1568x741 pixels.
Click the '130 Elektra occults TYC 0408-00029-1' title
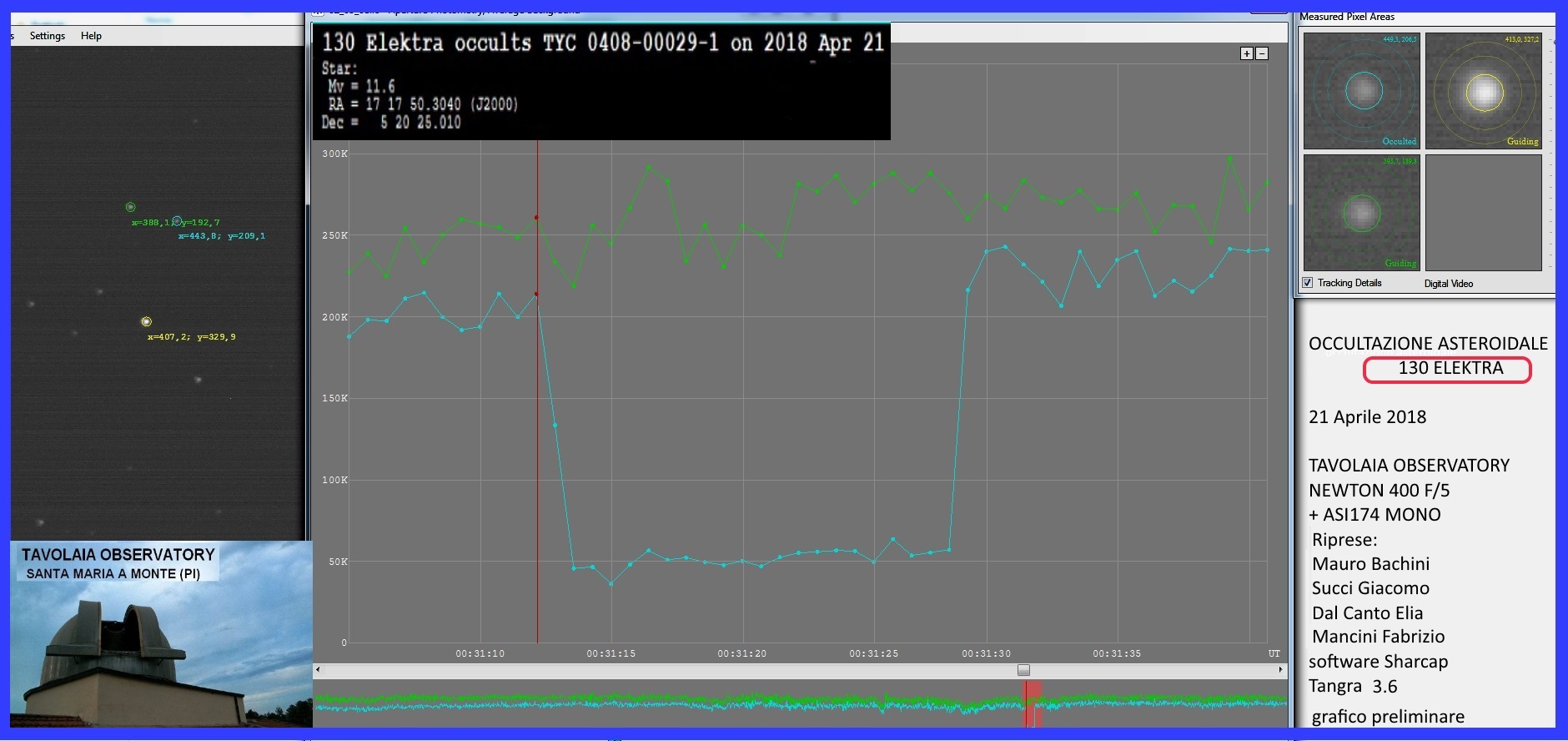coord(520,43)
